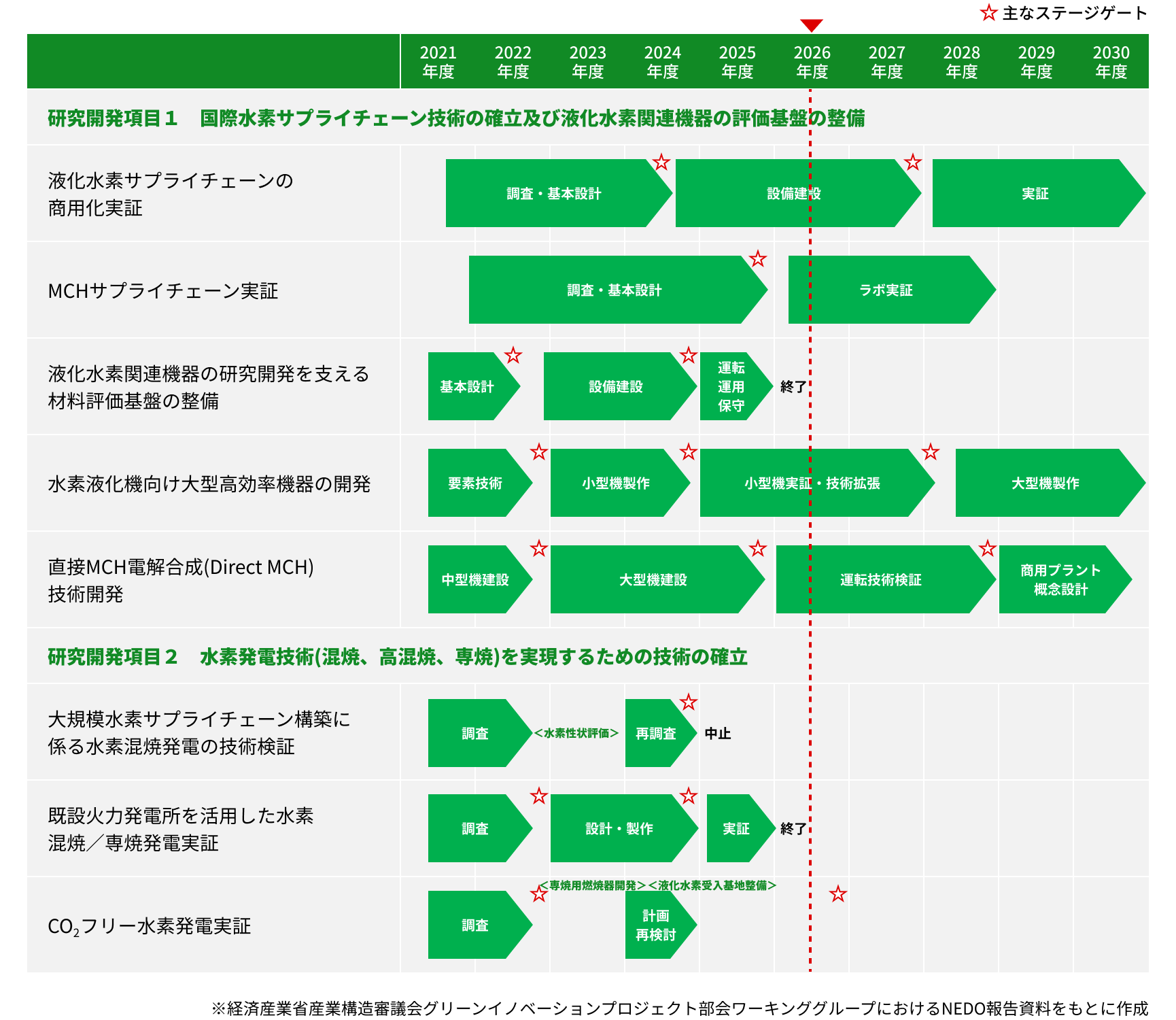
Task: Click the 2030年度 column header
Action: [1111, 62]
